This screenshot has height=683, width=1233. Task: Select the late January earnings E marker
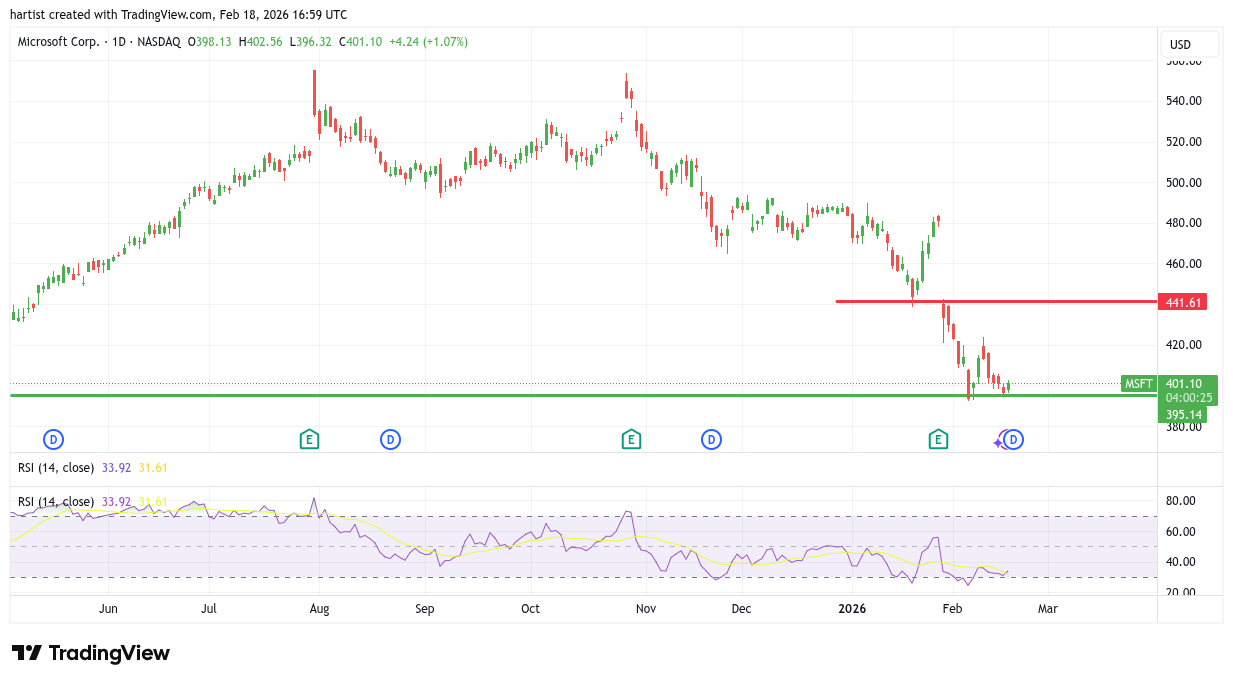pos(938,439)
